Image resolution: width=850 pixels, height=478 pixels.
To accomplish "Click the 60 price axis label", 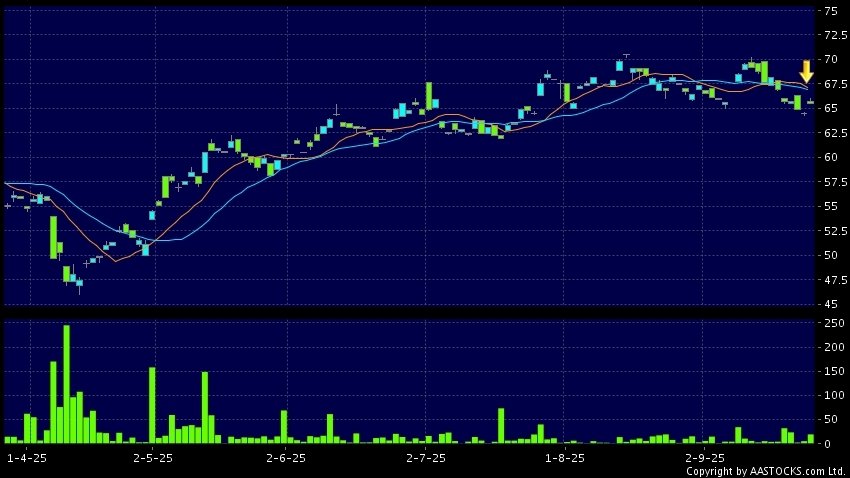I will click(x=831, y=158).
